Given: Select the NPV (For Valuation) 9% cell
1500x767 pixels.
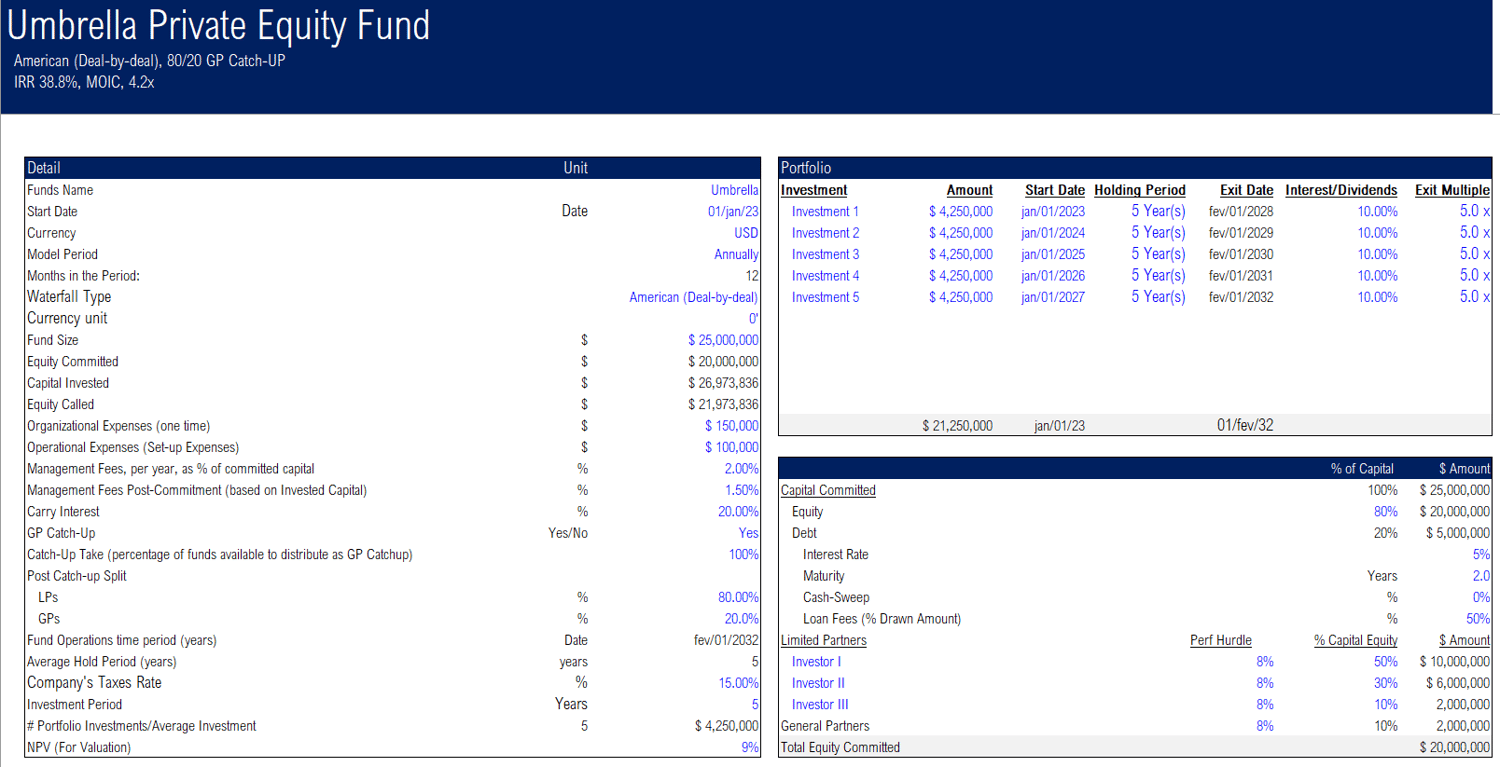Looking at the screenshot, I should pyautogui.click(x=749, y=747).
